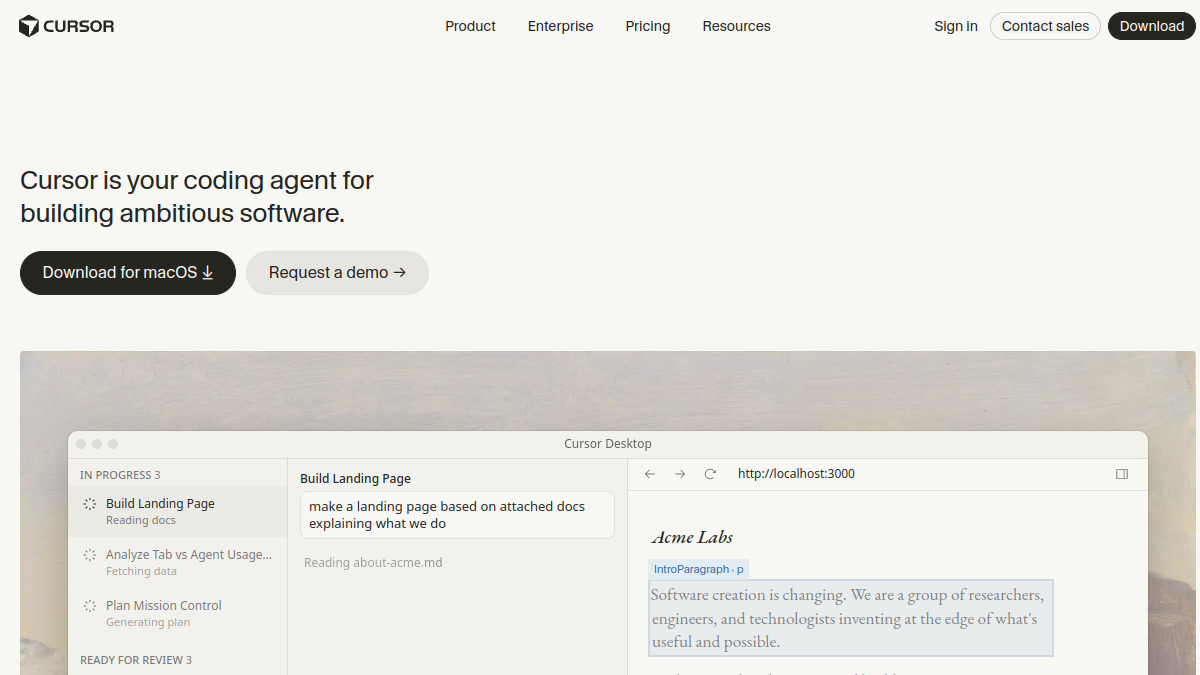Click spinner icon beside Plan Mission Control

click(x=90, y=606)
